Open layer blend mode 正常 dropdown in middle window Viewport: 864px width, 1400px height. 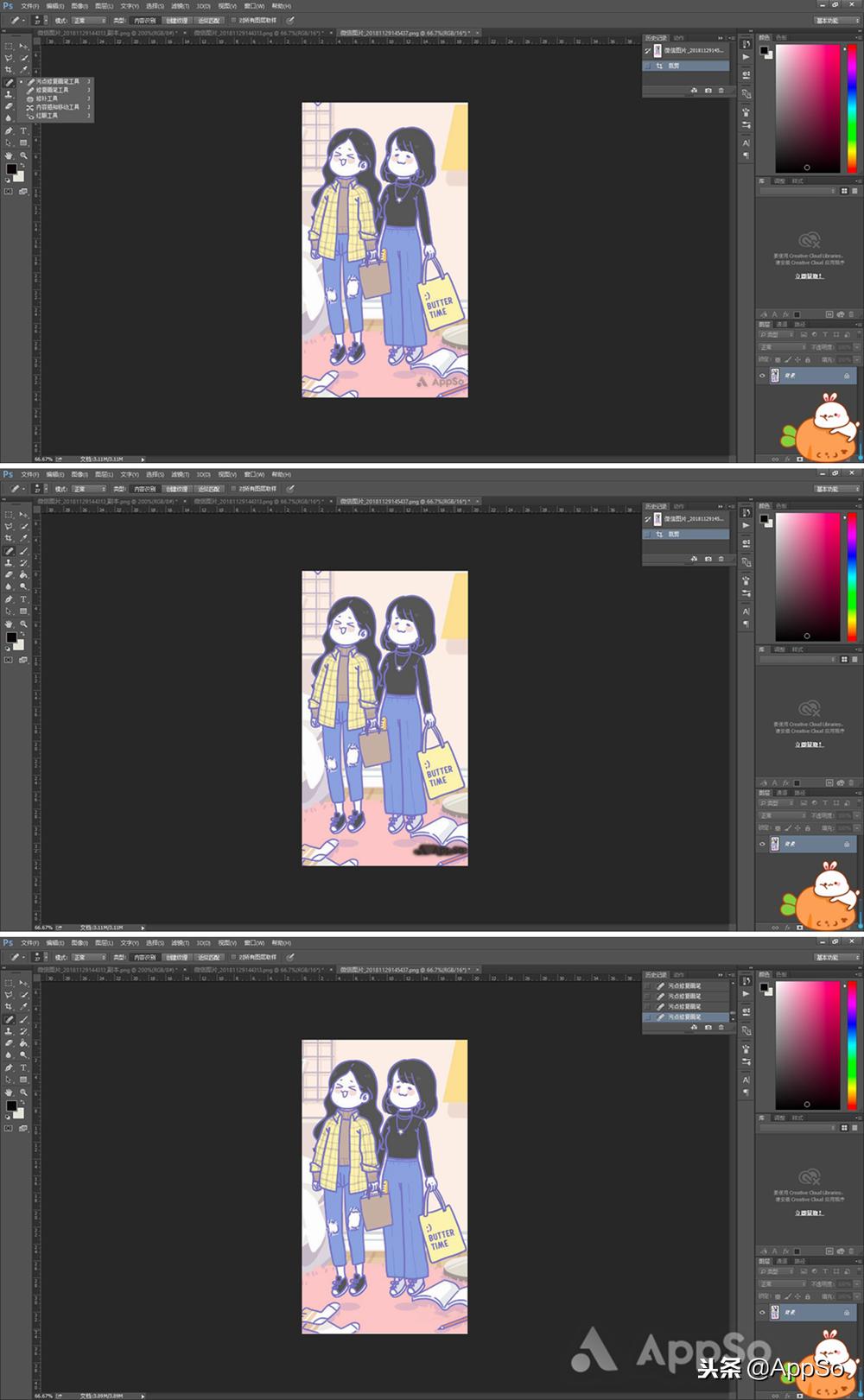point(782,815)
